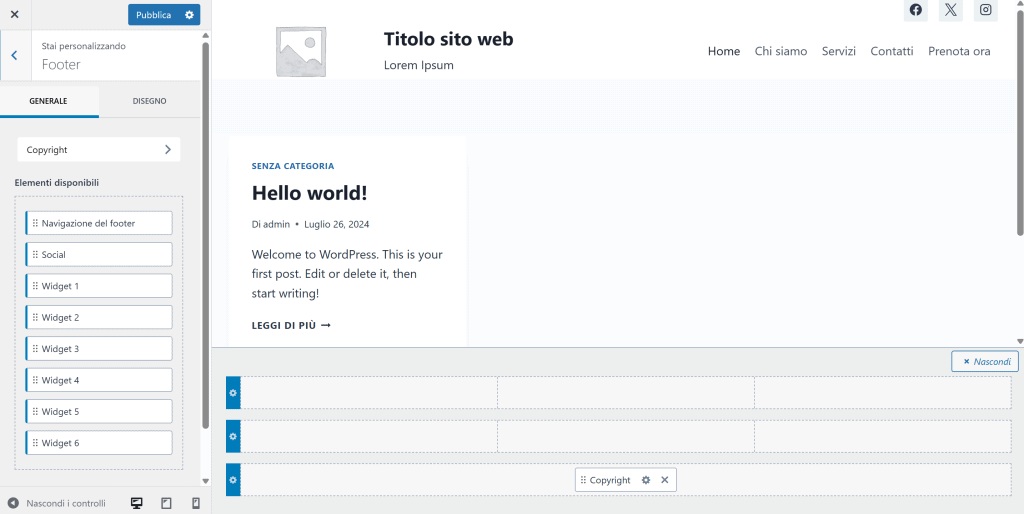
Task: Close the customizer with the X icon
Action: pos(14,14)
